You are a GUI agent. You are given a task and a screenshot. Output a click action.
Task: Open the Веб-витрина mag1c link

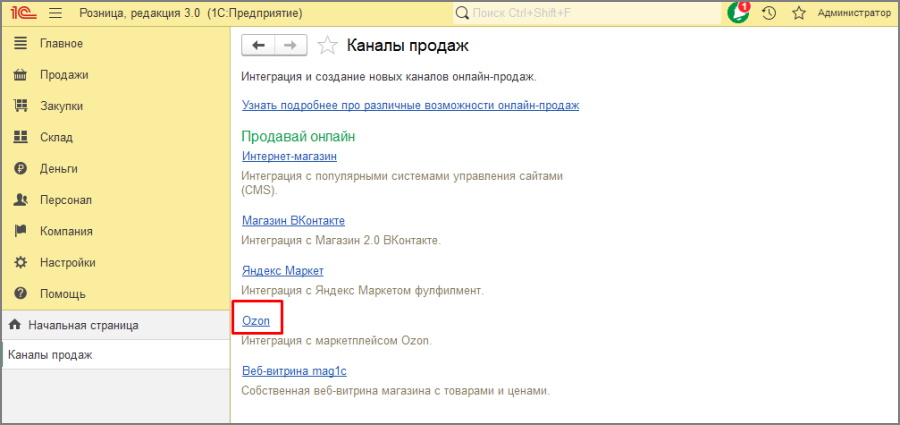(x=294, y=371)
